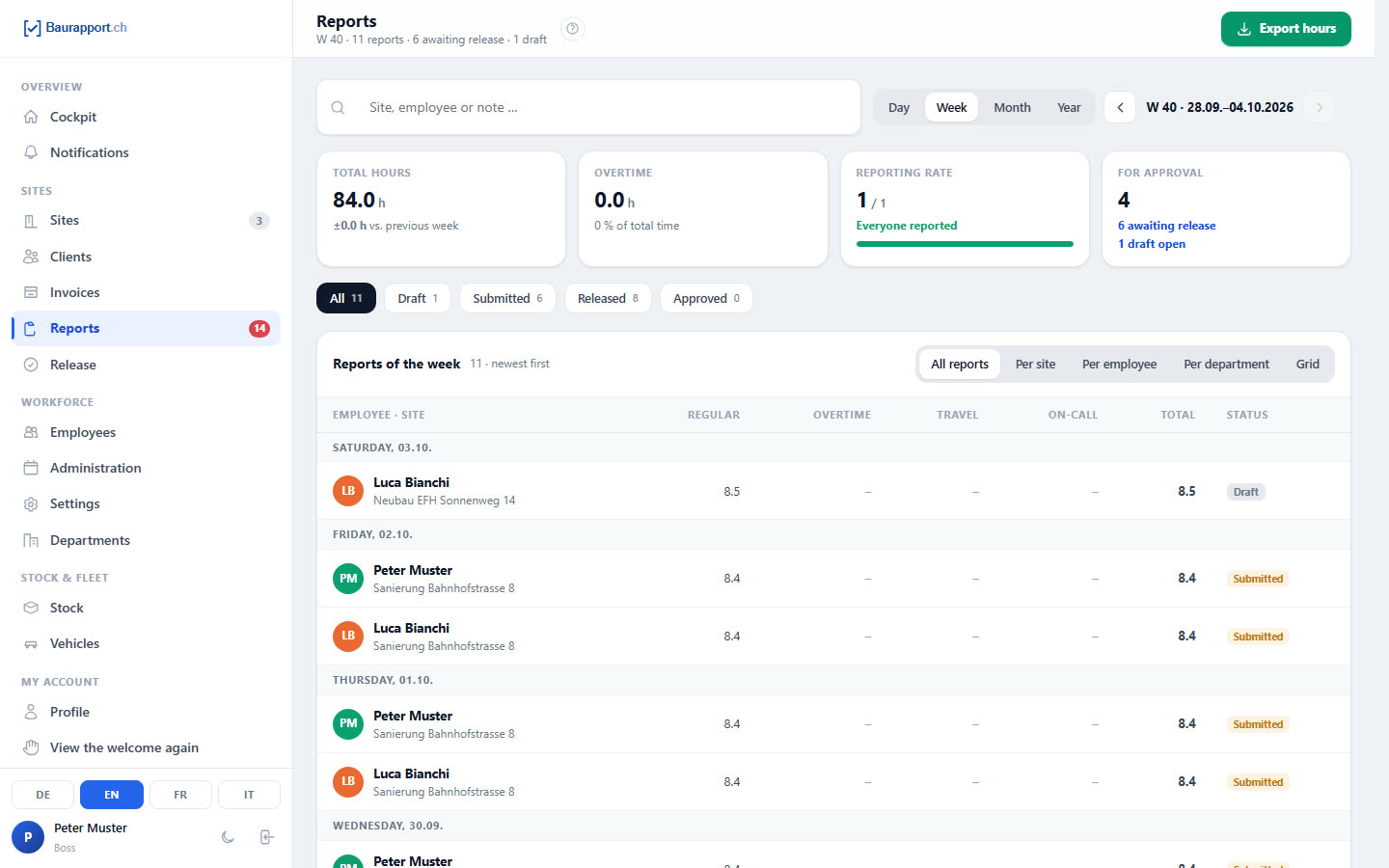1389x868 pixels.
Task: Switch language to FR
Action: point(180,795)
